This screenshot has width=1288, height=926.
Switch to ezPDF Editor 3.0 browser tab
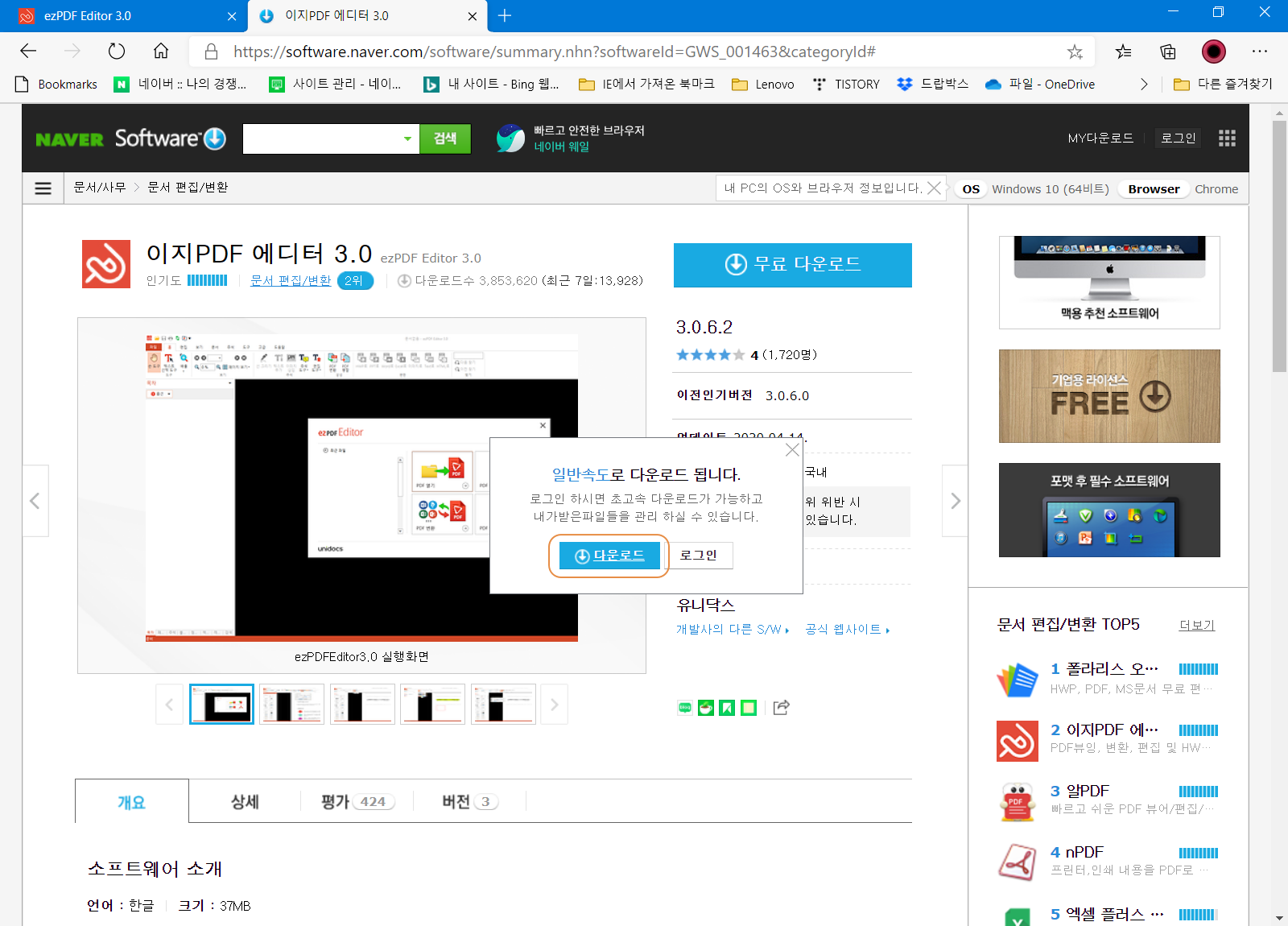click(123, 15)
